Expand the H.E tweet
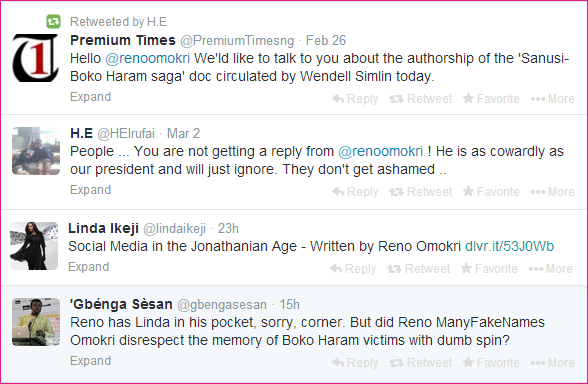588x384 pixels. tap(90, 190)
